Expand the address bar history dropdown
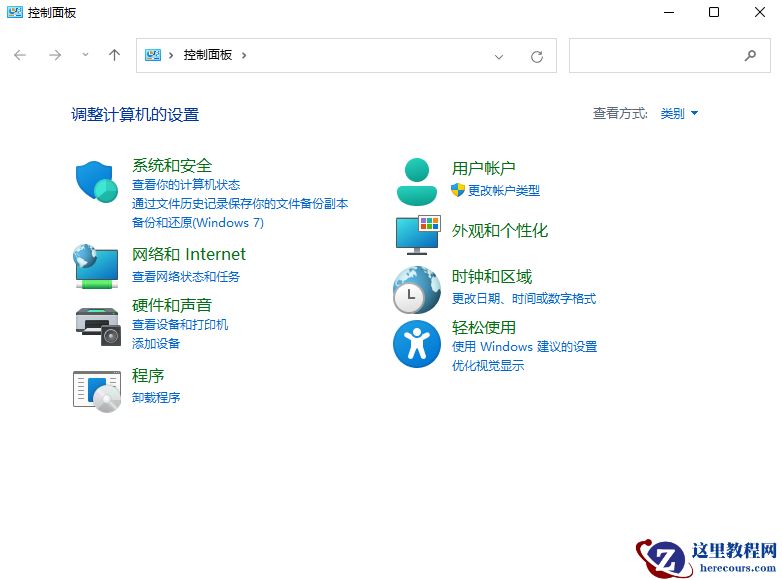 (x=499, y=57)
